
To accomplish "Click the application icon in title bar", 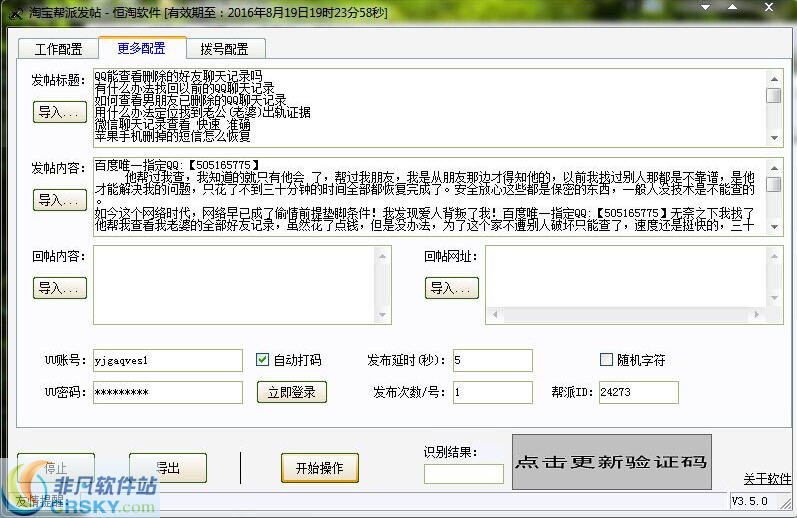I will tap(16, 13).
